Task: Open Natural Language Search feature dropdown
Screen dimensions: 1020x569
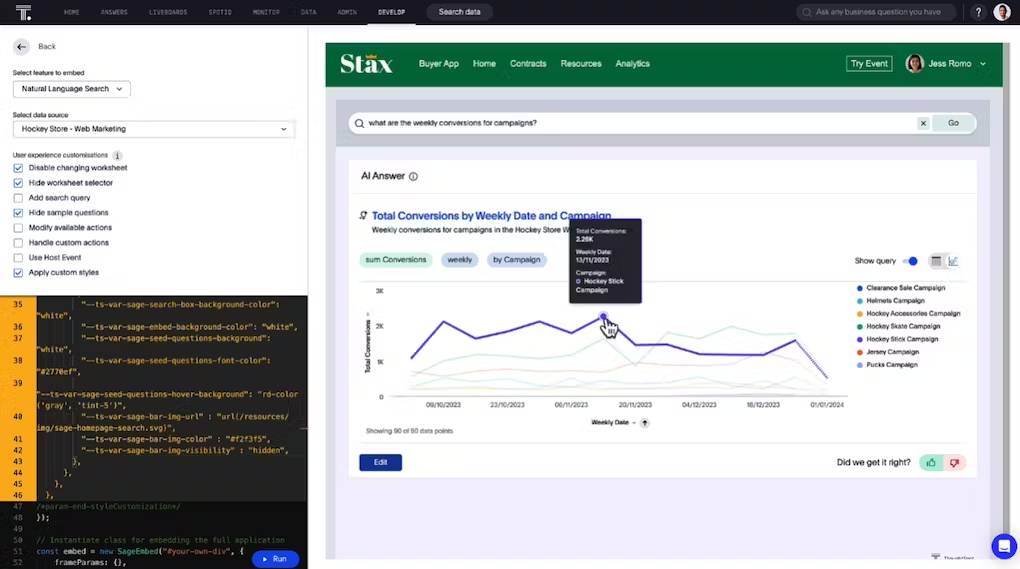Action: (x=72, y=88)
